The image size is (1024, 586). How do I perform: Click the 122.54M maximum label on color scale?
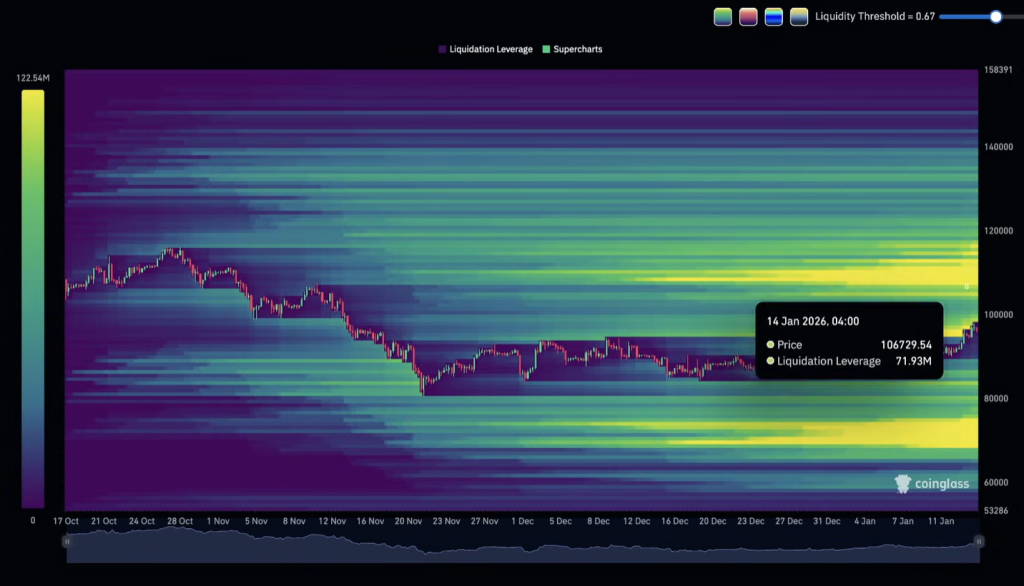[32, 77]
